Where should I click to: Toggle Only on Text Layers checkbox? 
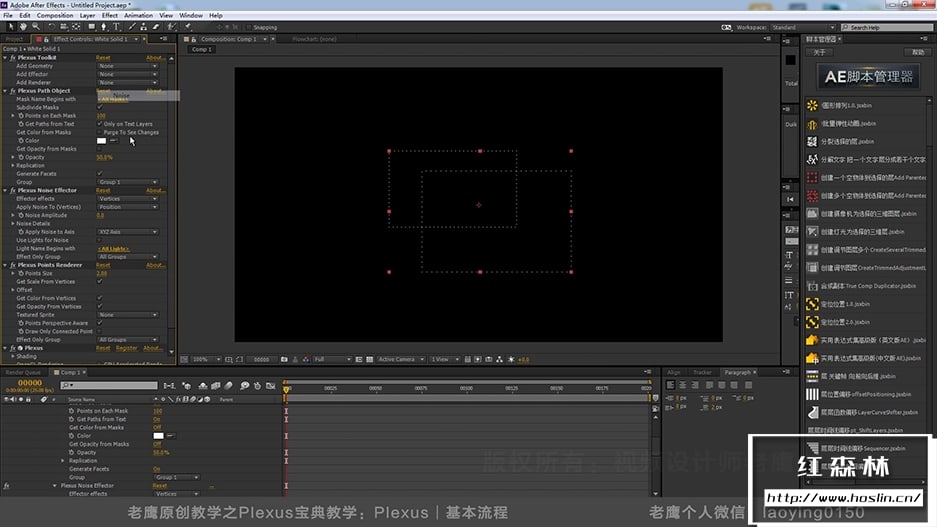pyautogui.click(x=100, y=124)
